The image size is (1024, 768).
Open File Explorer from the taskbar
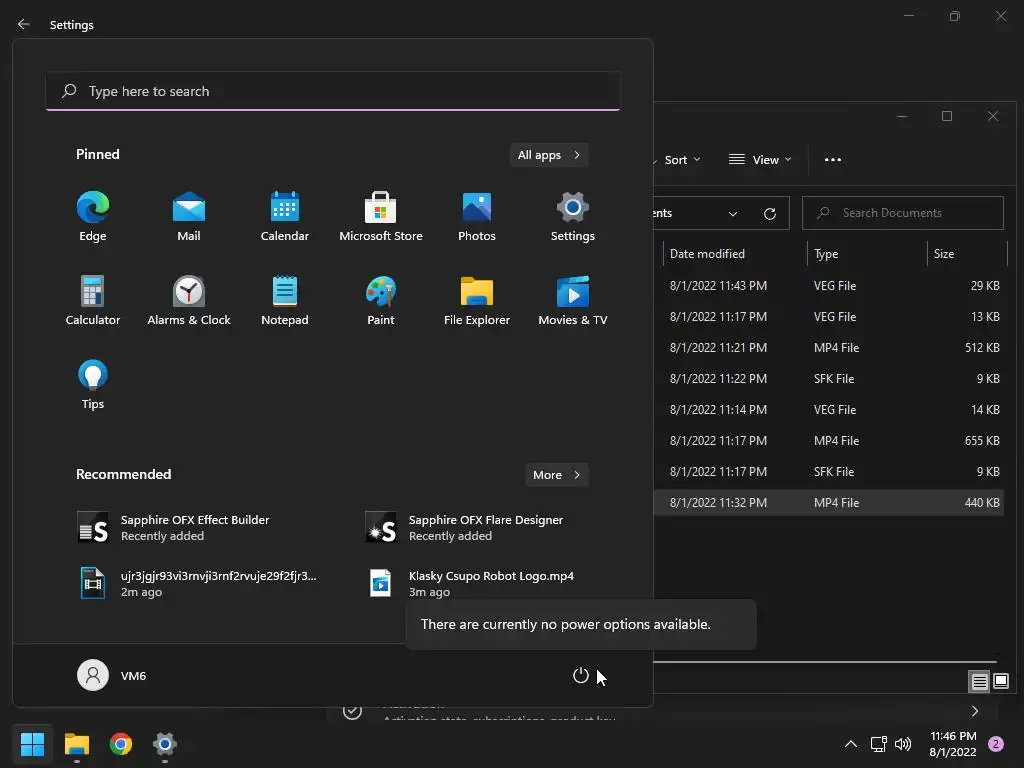click(76, 744)
